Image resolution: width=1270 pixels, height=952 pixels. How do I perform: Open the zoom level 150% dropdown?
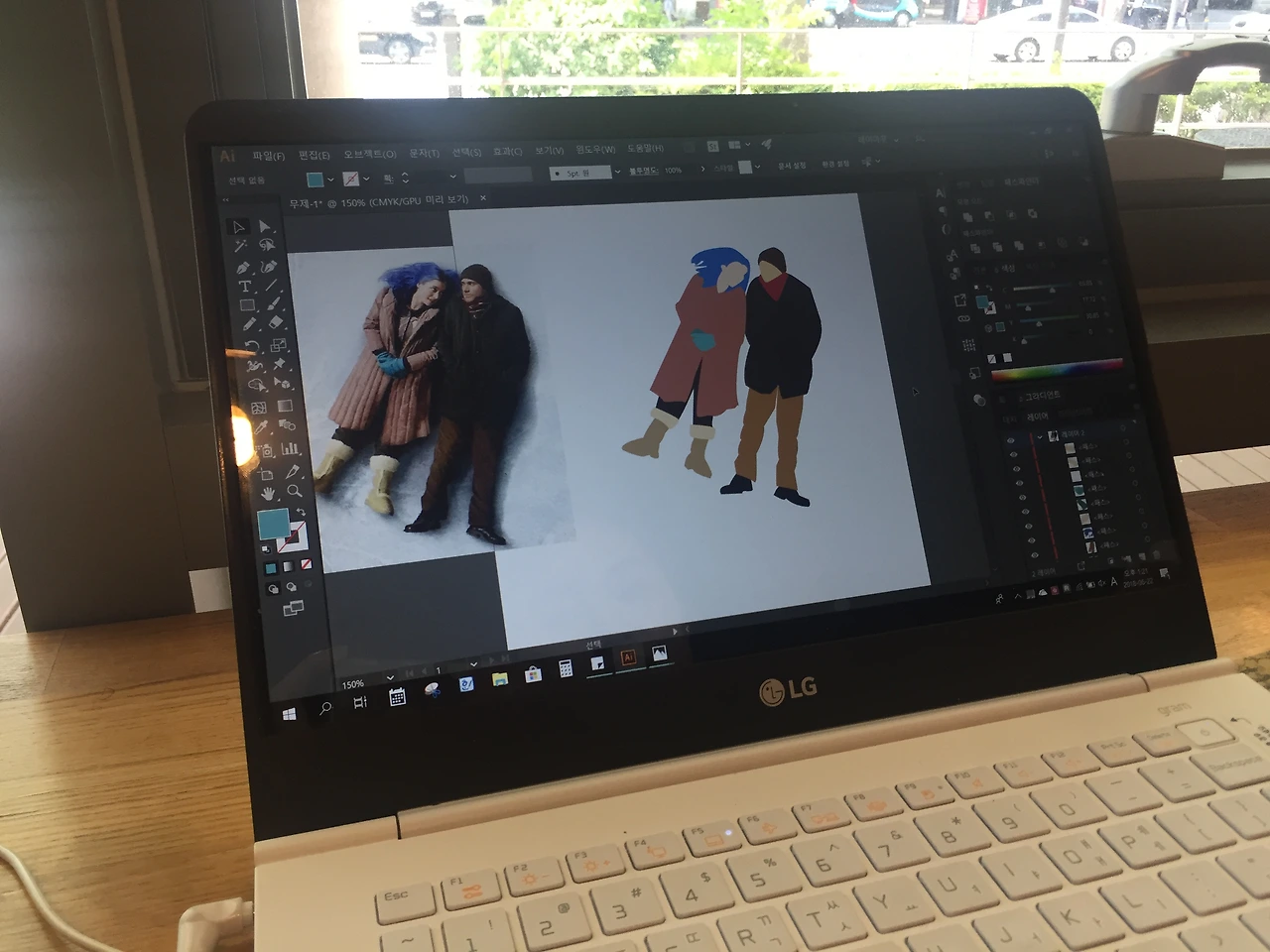point(392,678)
